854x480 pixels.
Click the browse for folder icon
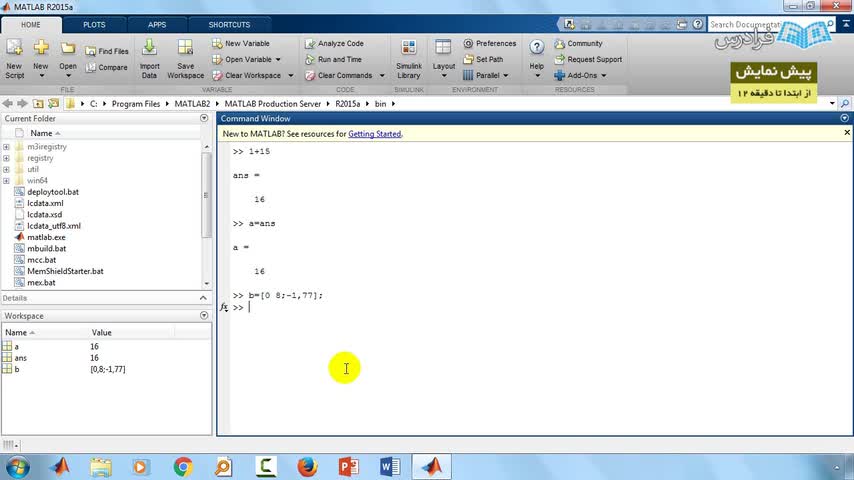53,104
